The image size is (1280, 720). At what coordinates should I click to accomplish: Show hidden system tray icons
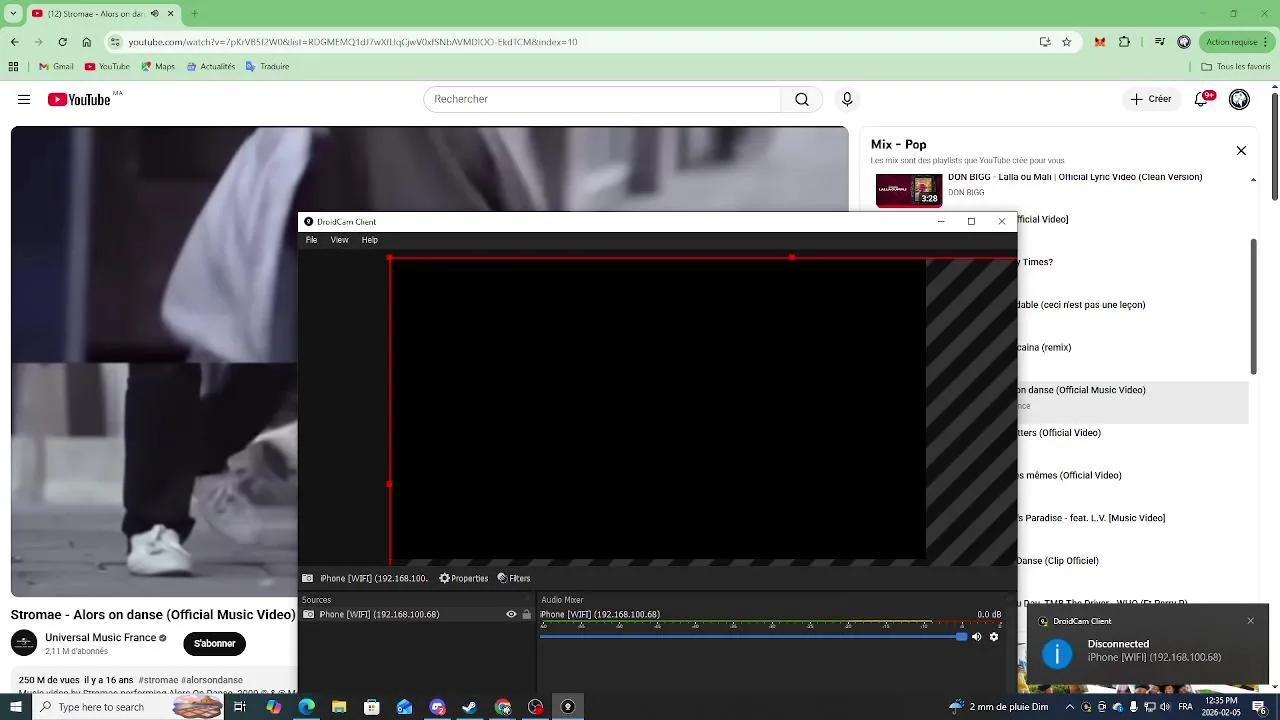(x=1070, y=707)
